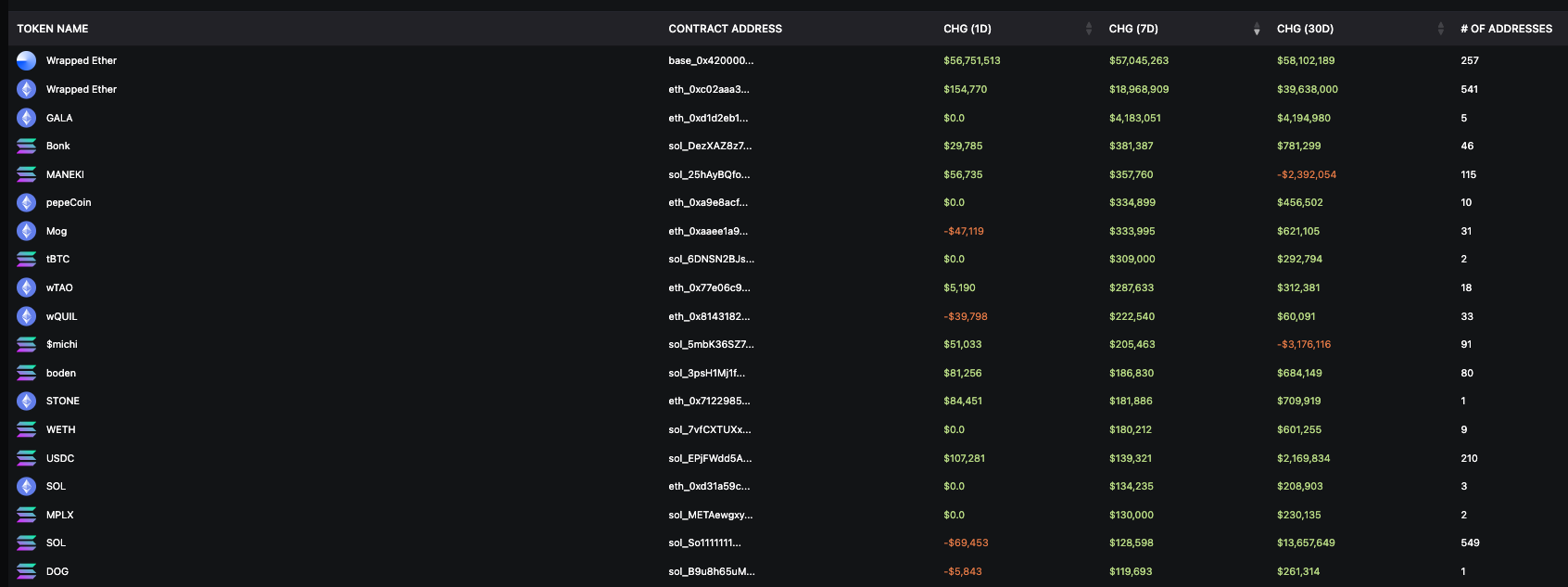1568x587 pixels.
Task: Click the Ethereum icon next to GALA
Action: 27,118
